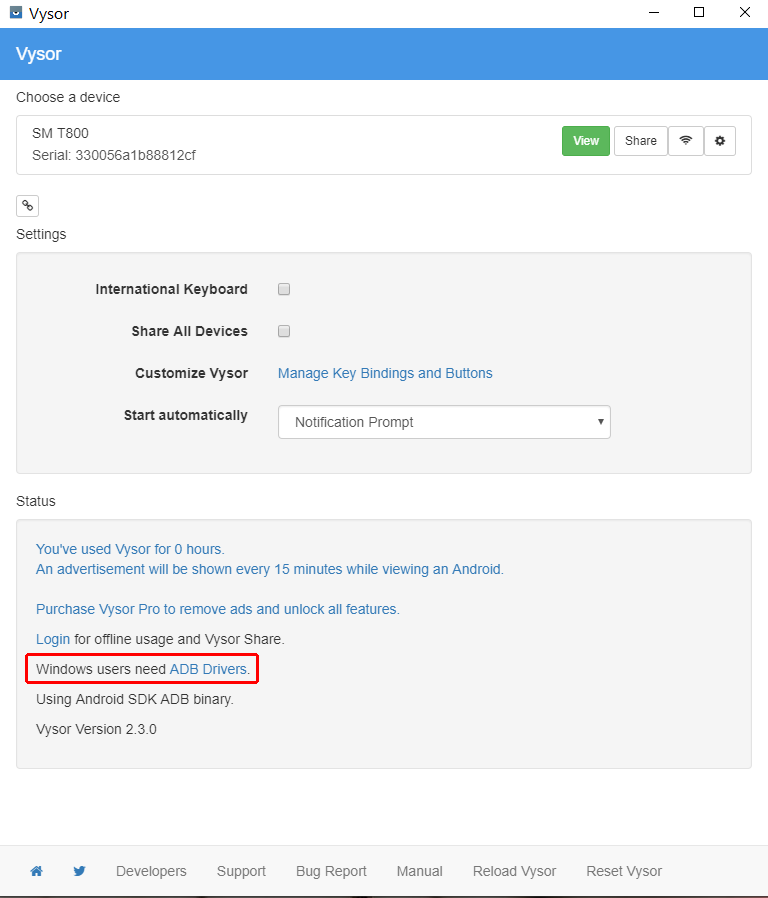Open the home icon in footer
The height and width of the screenshot is (898, 768).
37,871
